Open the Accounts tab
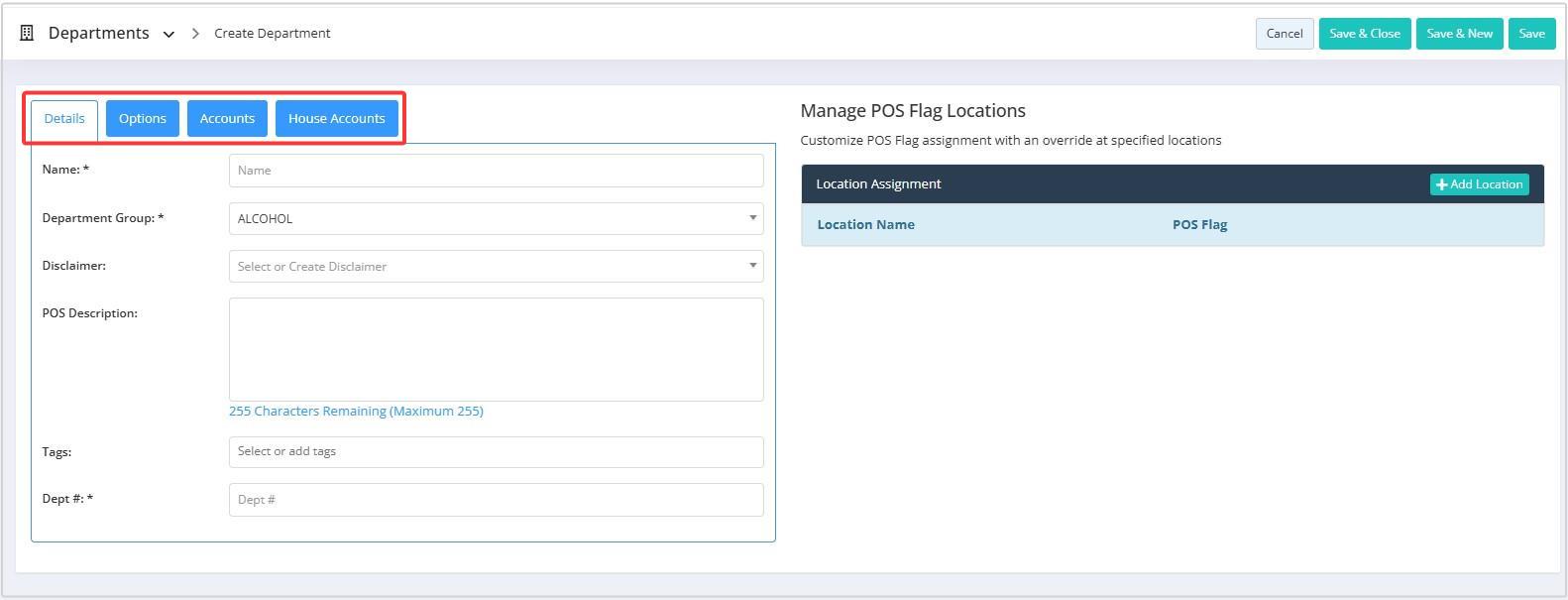This screenshot has height=600, width=1568. pyautogui.click(x=227, y=118)
